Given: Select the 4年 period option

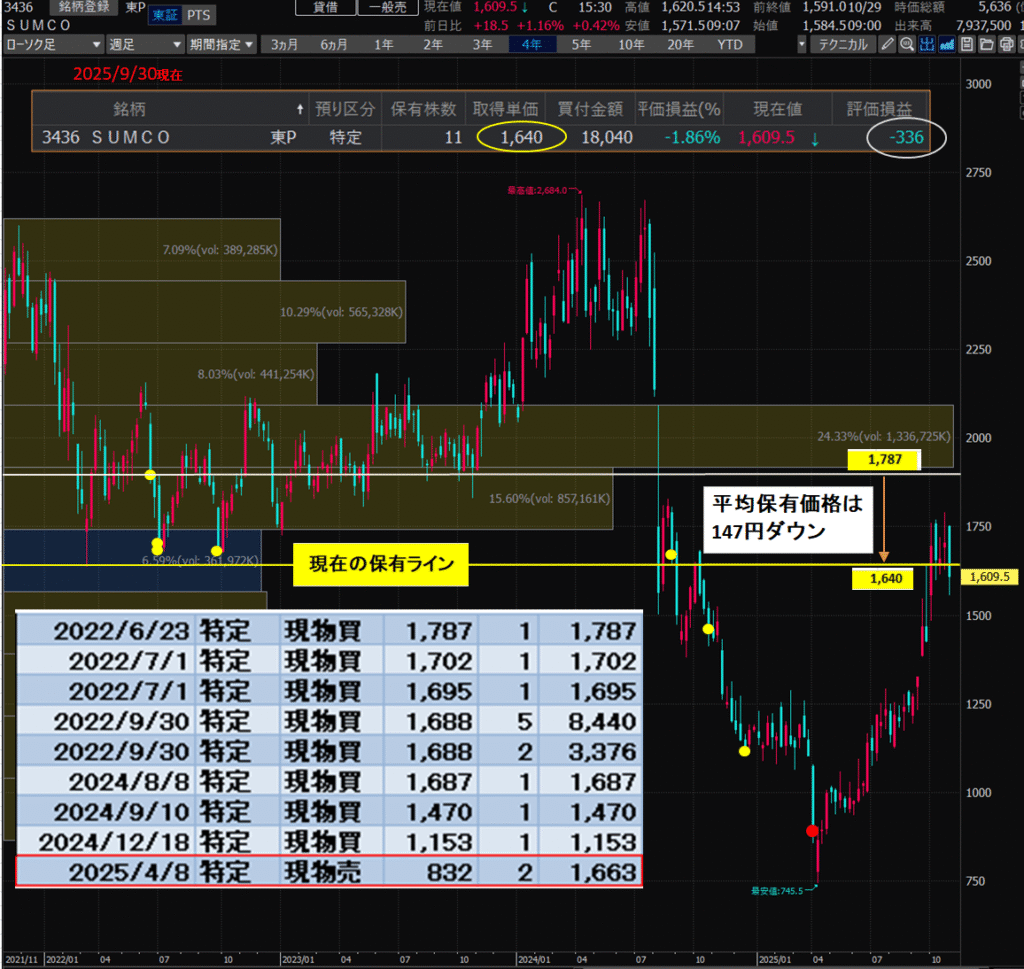Looking at the screenshot, I should pyautogui.click(x=530, y=44).
